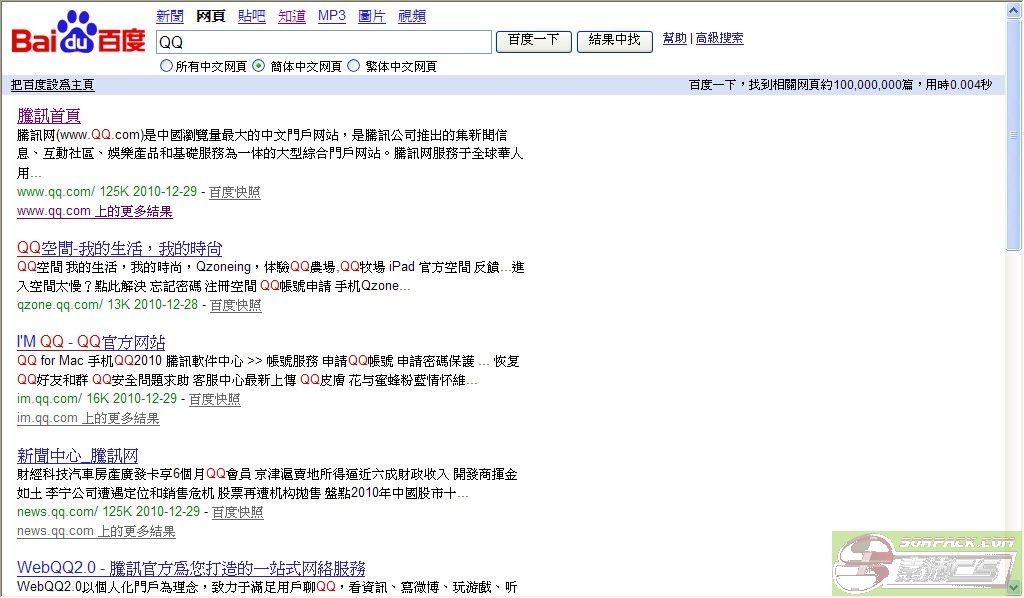The height and width of the screenshot is (598, 1024).
Task: Open the 高級搜索 advanced search link
Action: click(x=719, y=39)
